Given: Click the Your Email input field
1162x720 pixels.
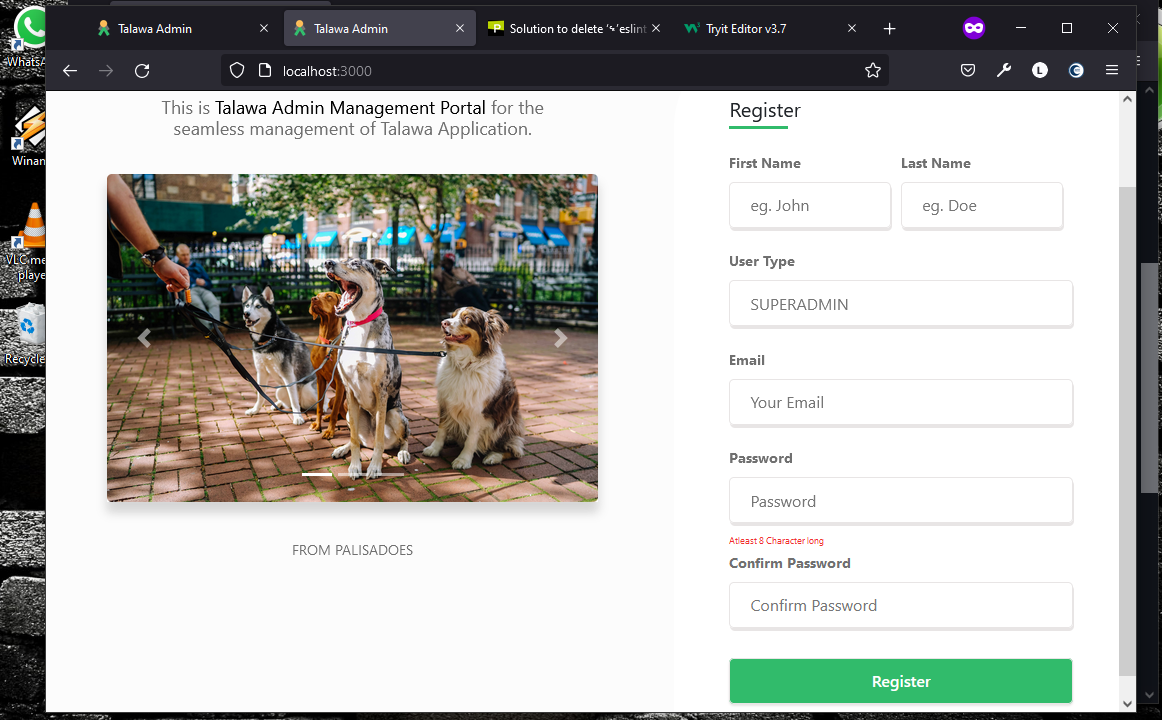Looking at the screenshot, I should (900, 403).
